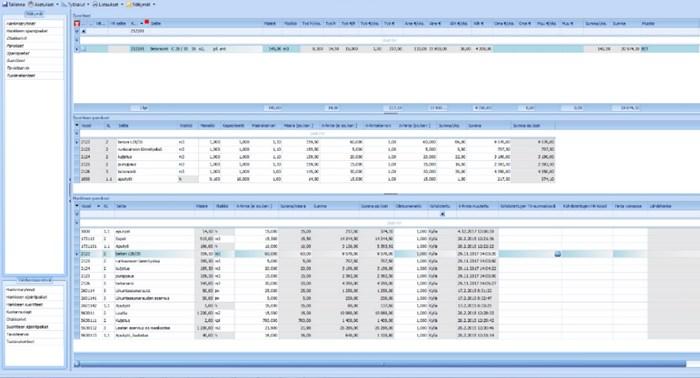Open the Työkalut toolbar dropdown
Viewport: 700px width, 378px height.
[x=75, y=4]
